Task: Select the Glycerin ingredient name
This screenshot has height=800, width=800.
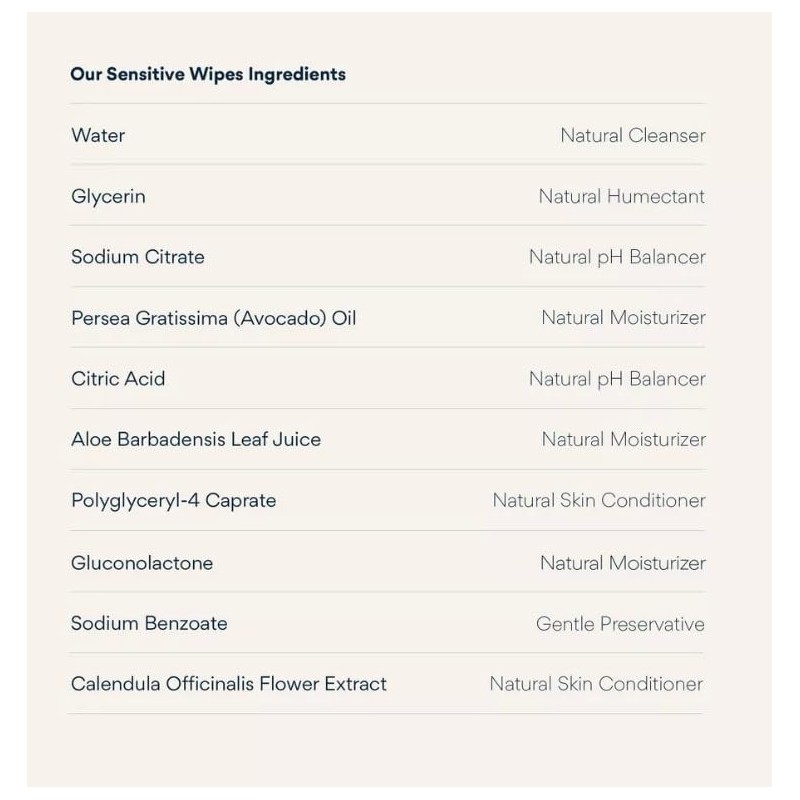Action: [x=108, y=196]
